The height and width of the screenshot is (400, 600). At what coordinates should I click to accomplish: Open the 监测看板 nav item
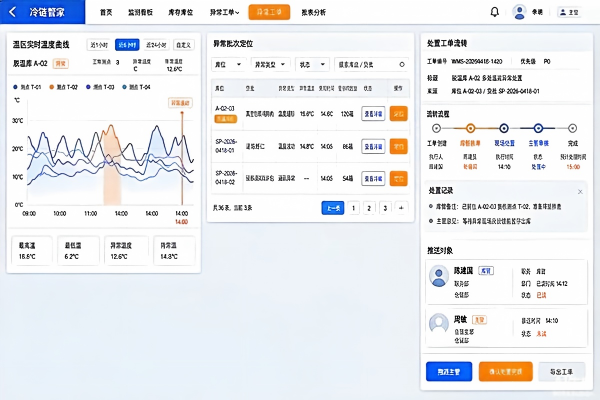[140, 12]
